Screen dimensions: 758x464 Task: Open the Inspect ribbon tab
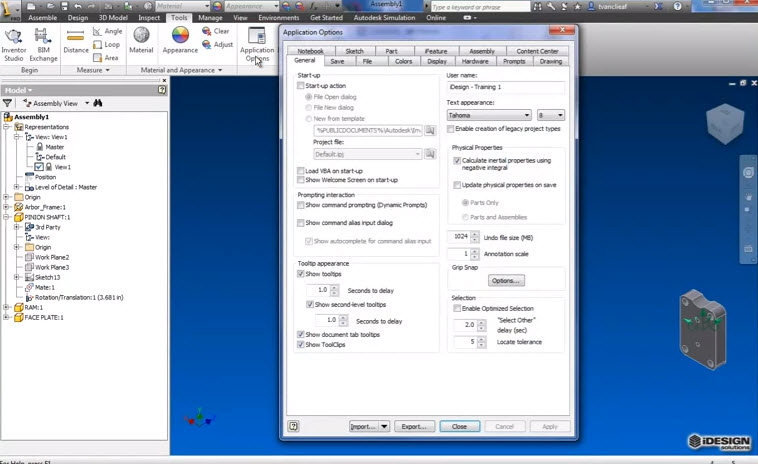149,17
